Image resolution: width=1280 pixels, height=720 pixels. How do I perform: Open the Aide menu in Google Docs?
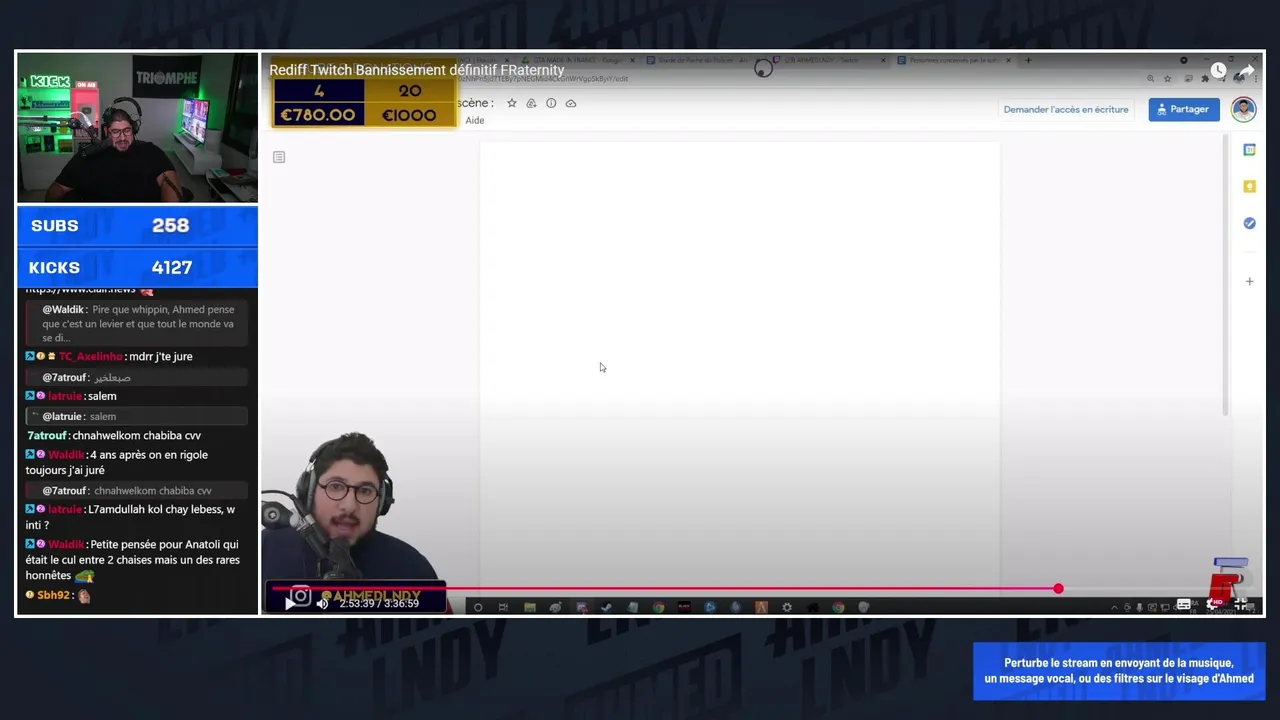(475, 120)
